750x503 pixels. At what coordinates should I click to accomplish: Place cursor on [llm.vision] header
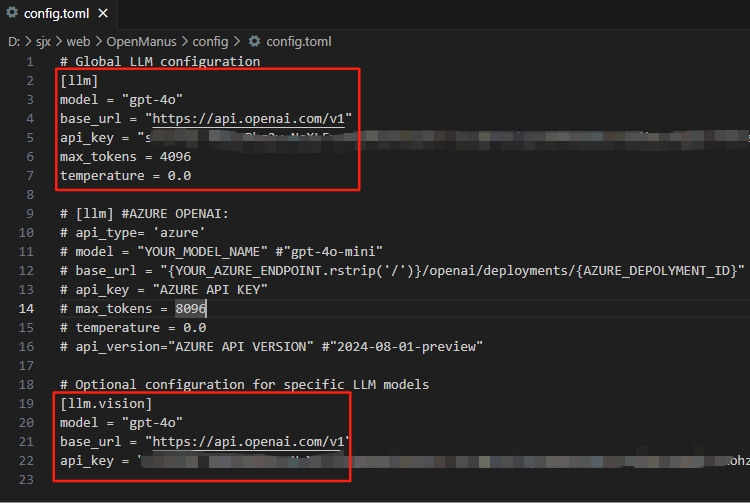pyautogui.click(x=106, y=404)
